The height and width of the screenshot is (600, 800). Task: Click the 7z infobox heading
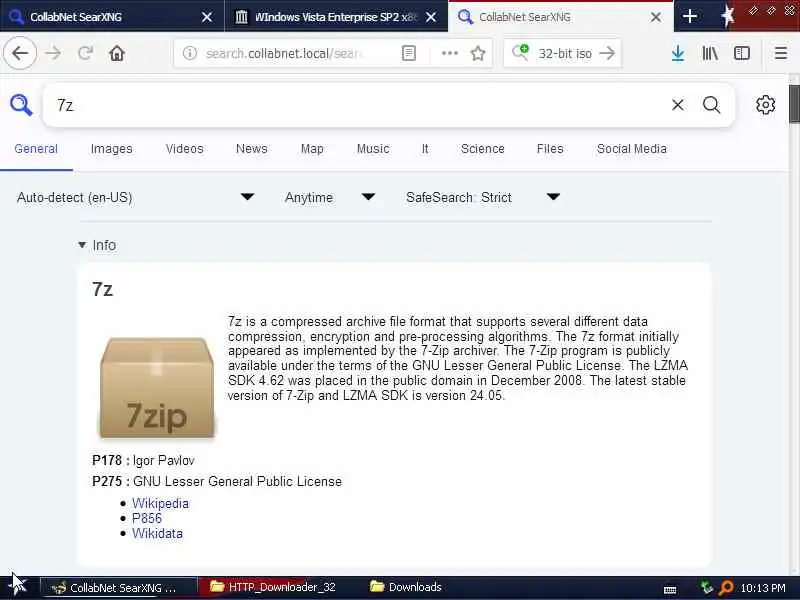coord(103,289)
